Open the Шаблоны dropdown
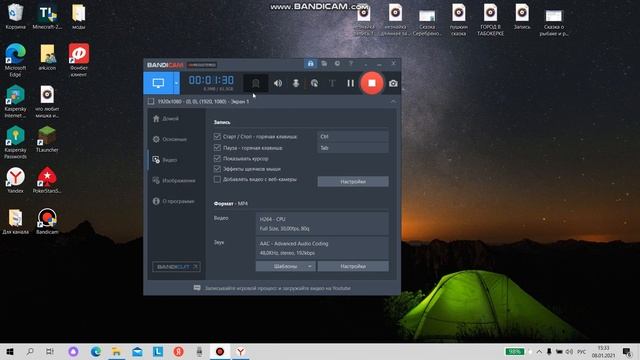 click(285, 266)
